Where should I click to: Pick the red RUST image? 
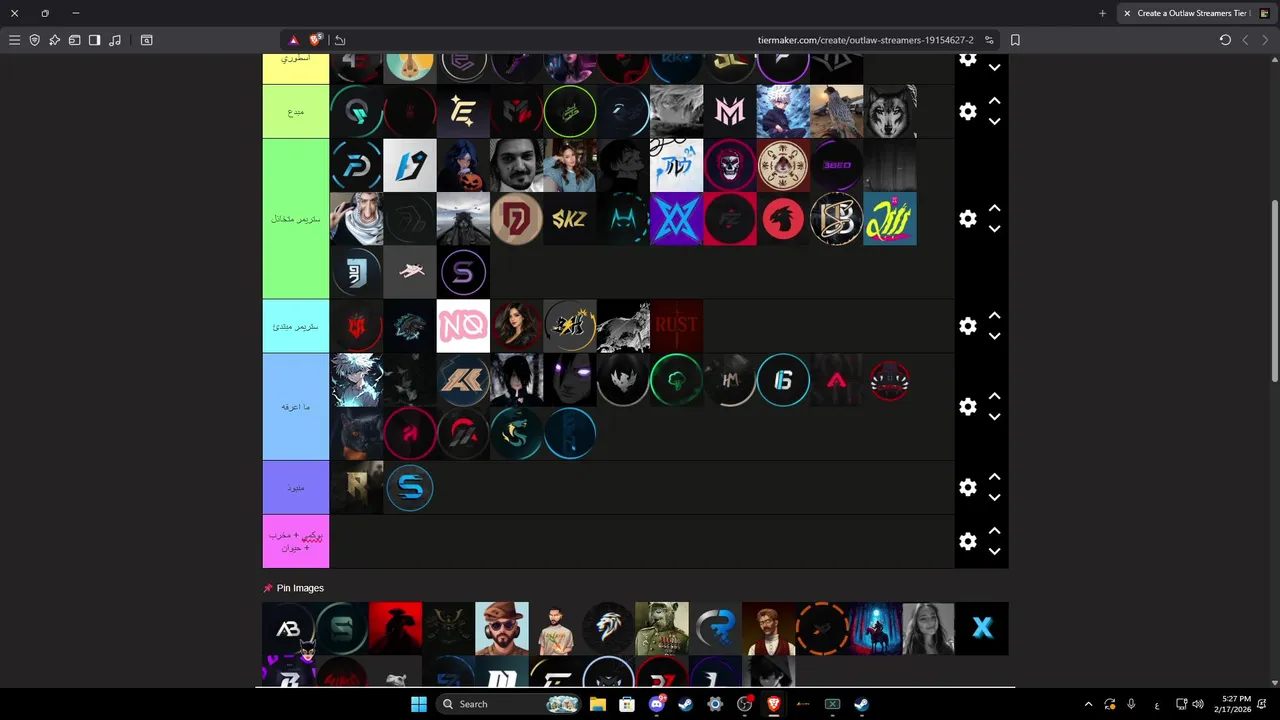click(x=677, y=326)
